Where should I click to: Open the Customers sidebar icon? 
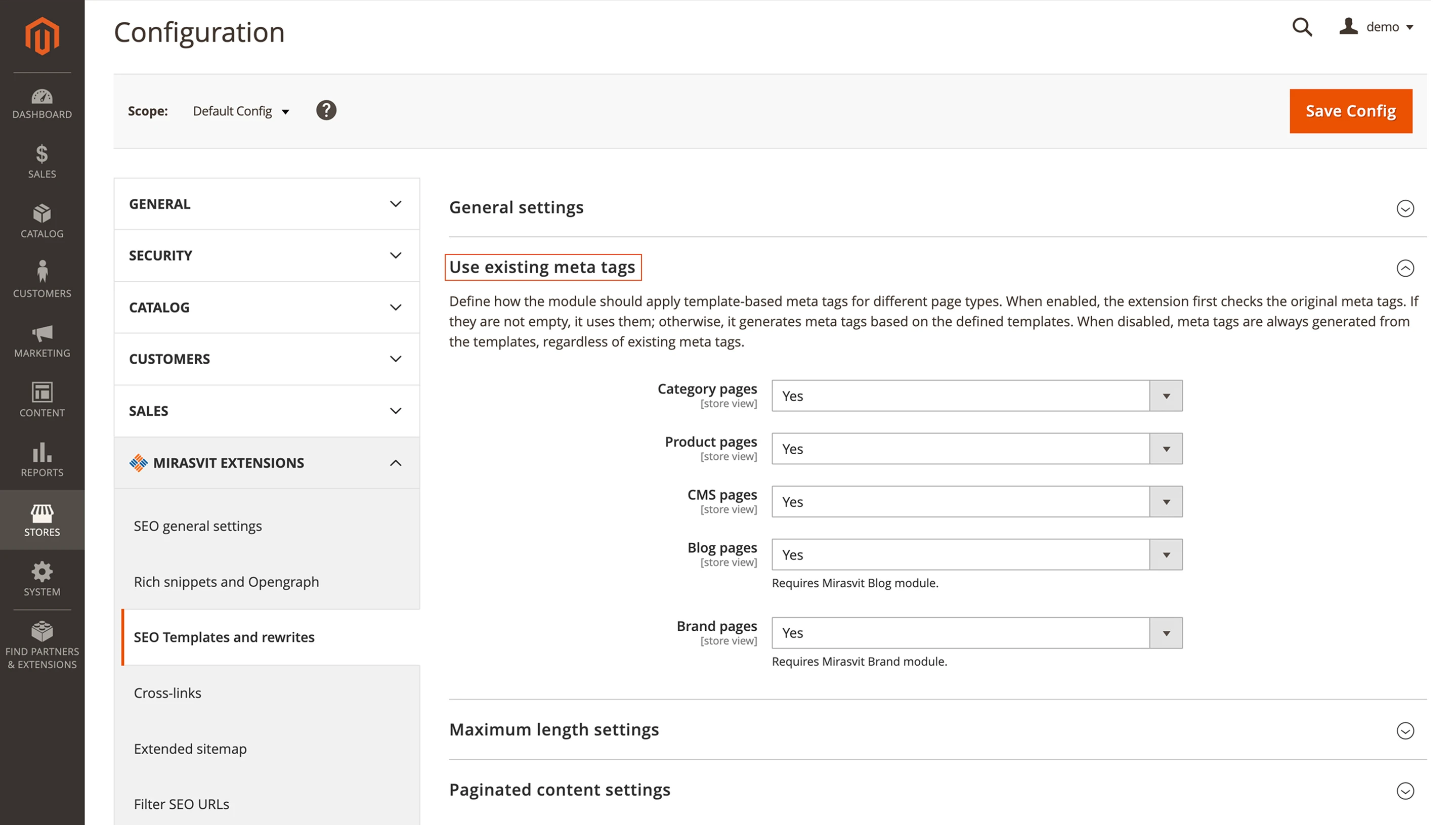click(x=41, y=280)
